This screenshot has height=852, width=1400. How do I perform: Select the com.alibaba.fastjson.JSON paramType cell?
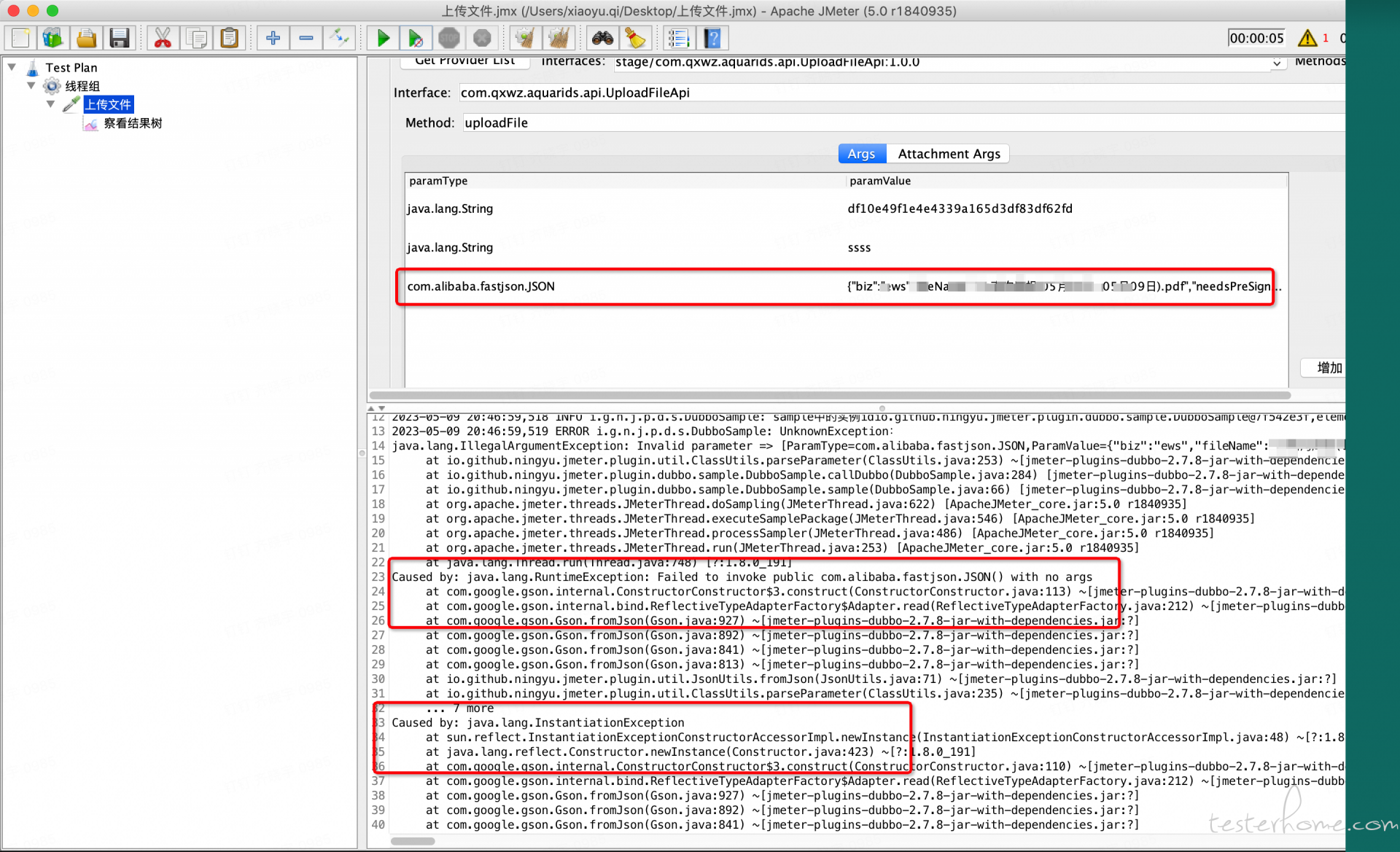(626, 286)
